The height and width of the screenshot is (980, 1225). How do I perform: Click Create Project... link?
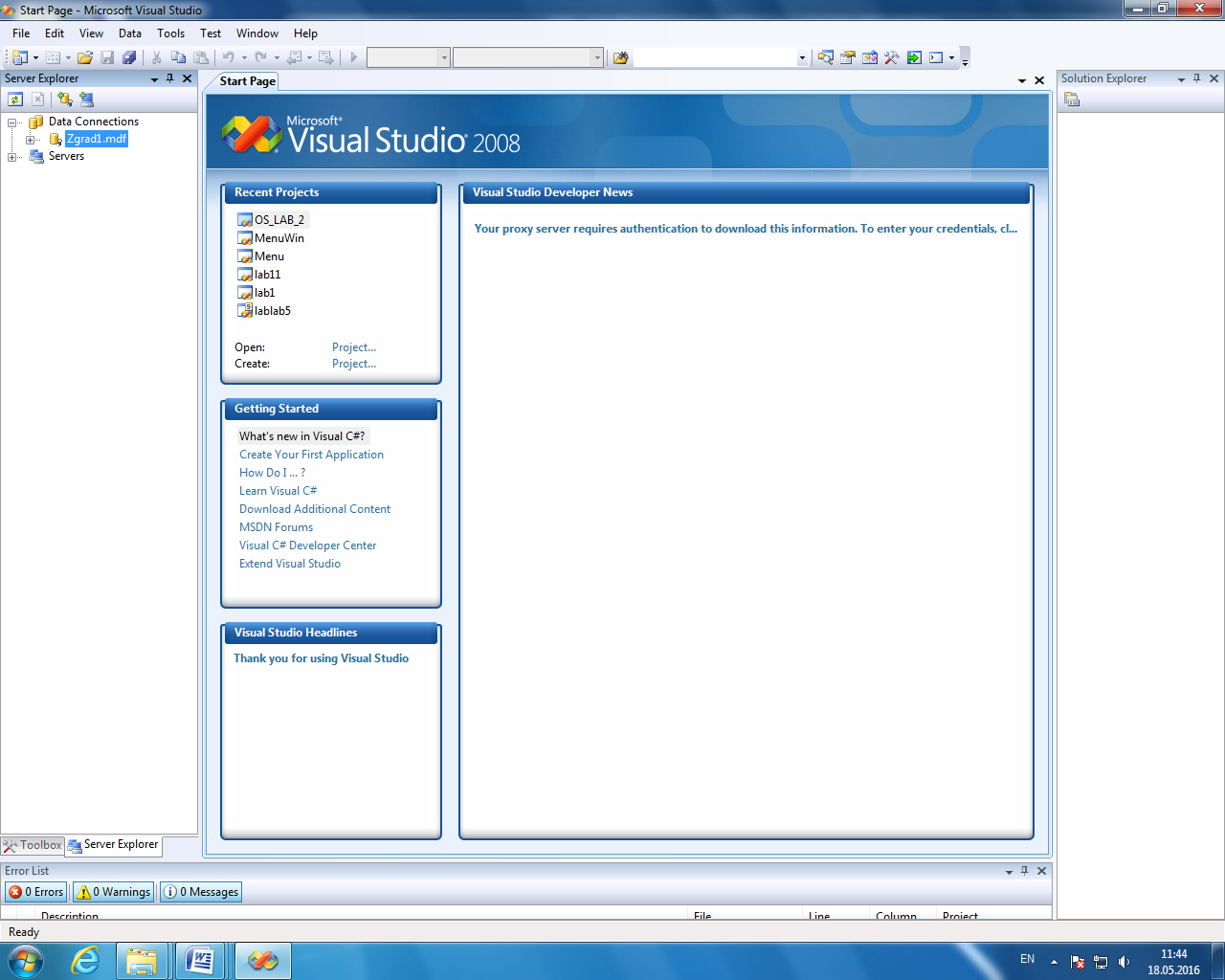click(x=354, y=364)
